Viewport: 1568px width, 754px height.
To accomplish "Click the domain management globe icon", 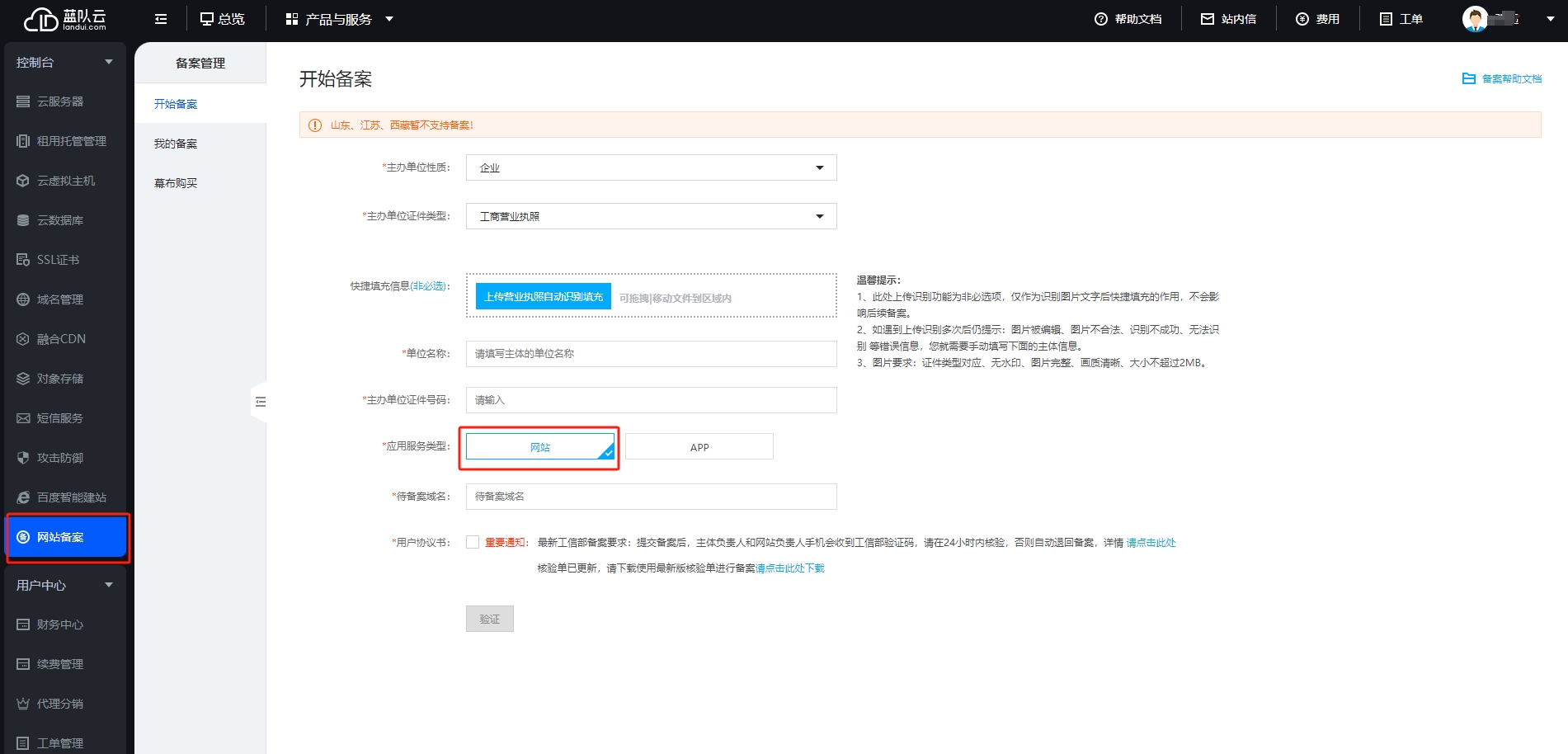I will click(x=23, y=299).
